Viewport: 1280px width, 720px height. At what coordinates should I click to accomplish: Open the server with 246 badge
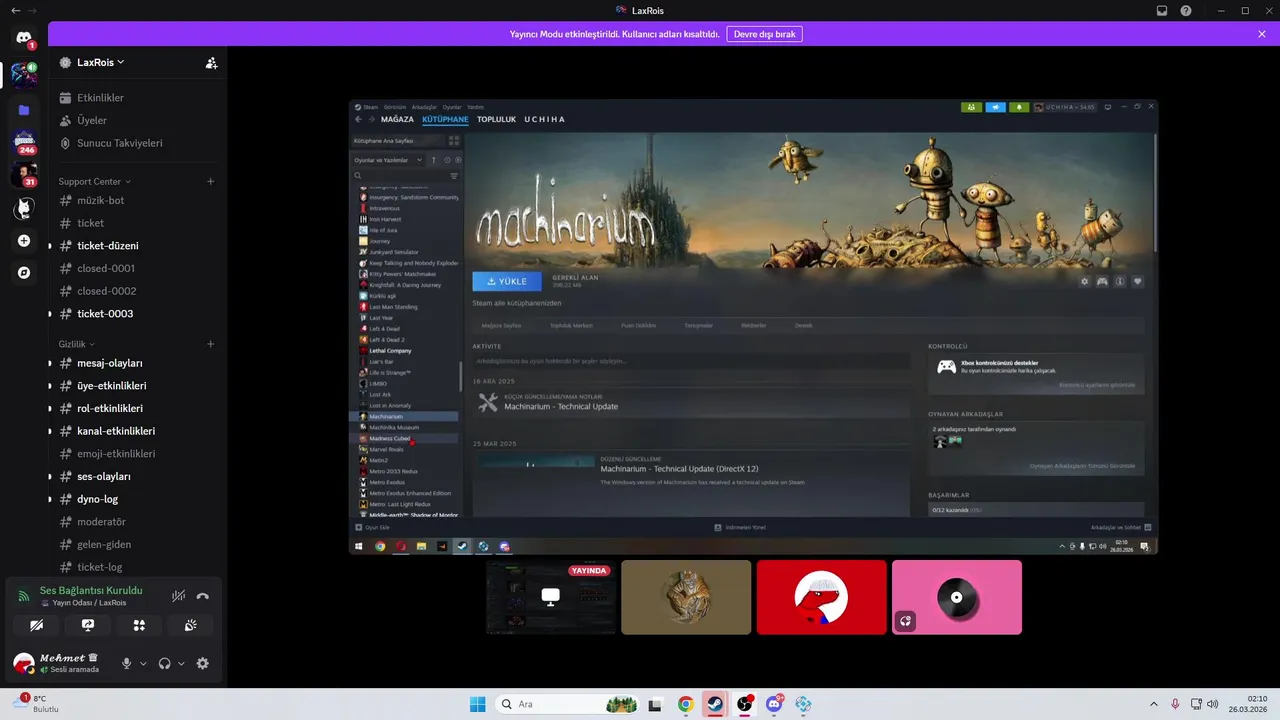point(24,142)
